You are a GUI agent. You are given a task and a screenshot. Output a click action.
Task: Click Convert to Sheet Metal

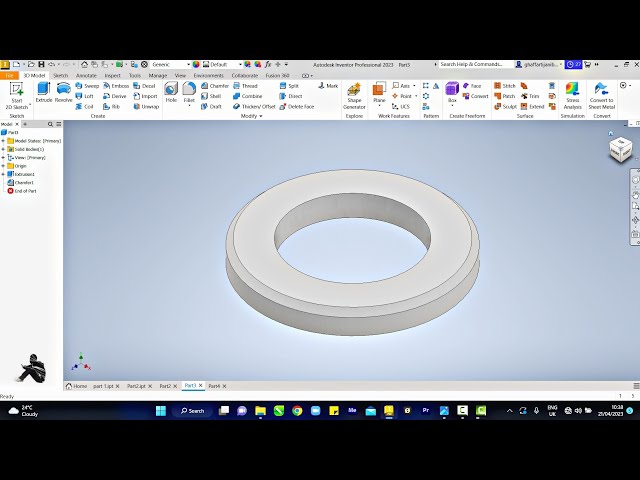(x=601, y=96)
